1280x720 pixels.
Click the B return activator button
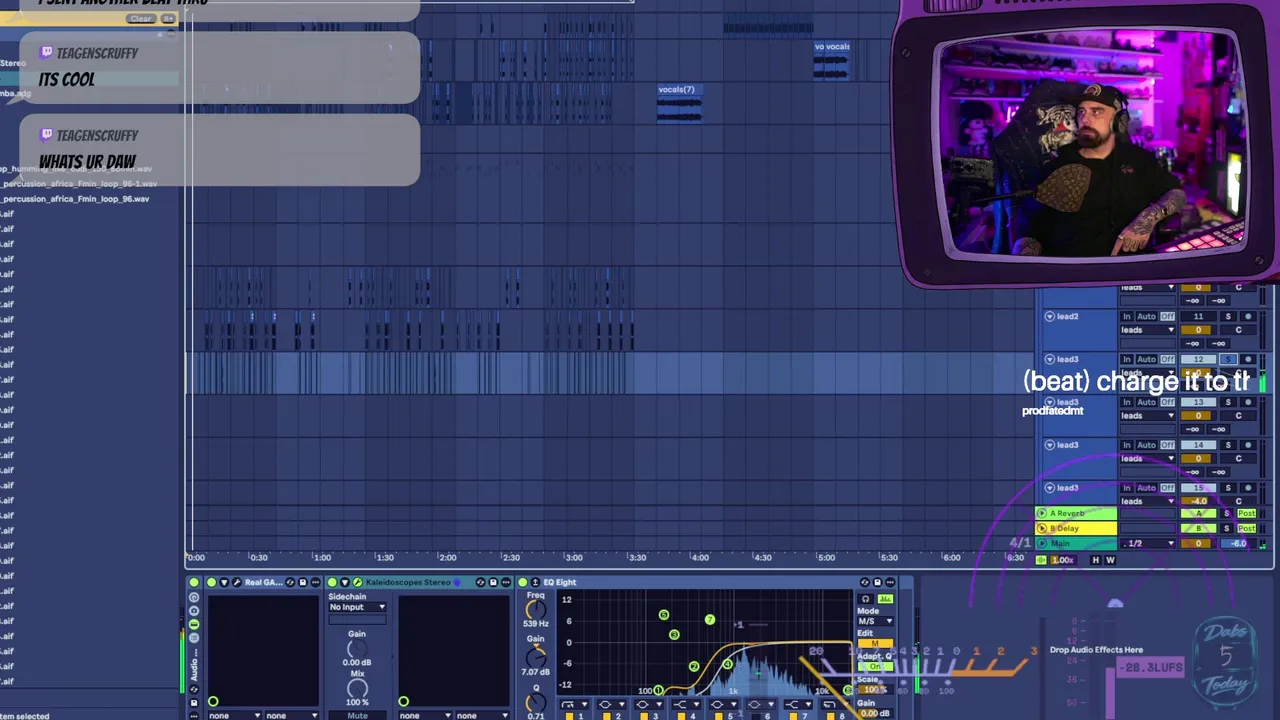tap(1198, 528)
